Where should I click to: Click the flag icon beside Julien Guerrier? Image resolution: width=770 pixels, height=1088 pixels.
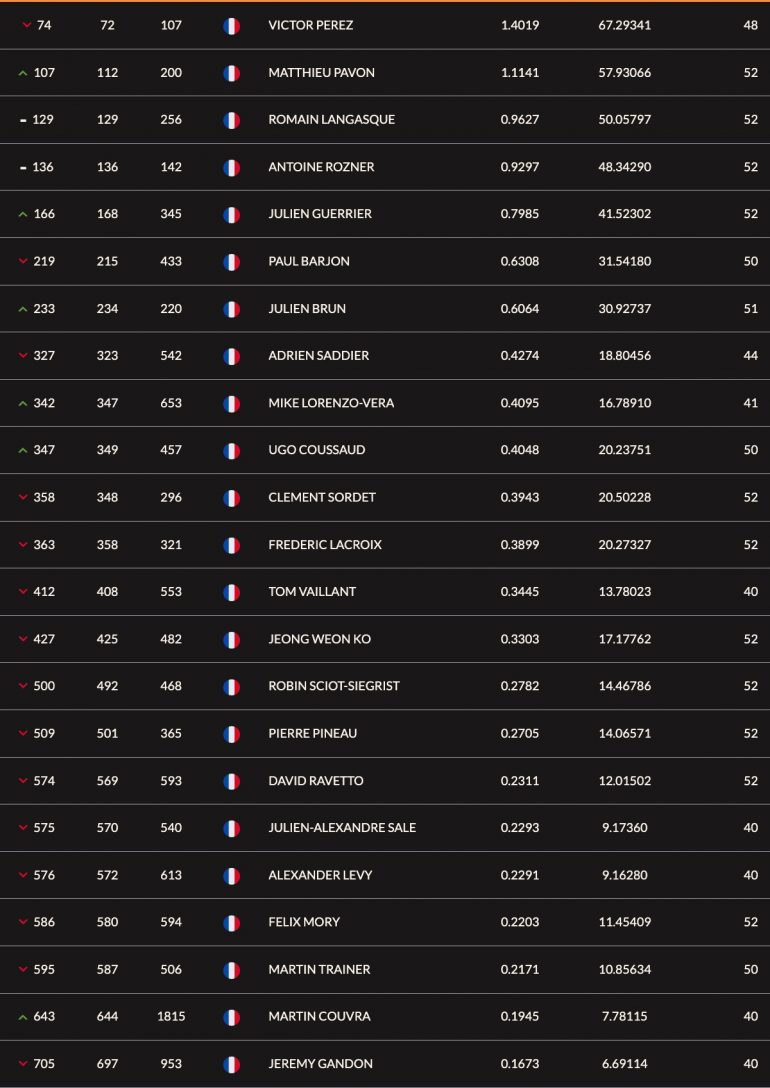232,215
